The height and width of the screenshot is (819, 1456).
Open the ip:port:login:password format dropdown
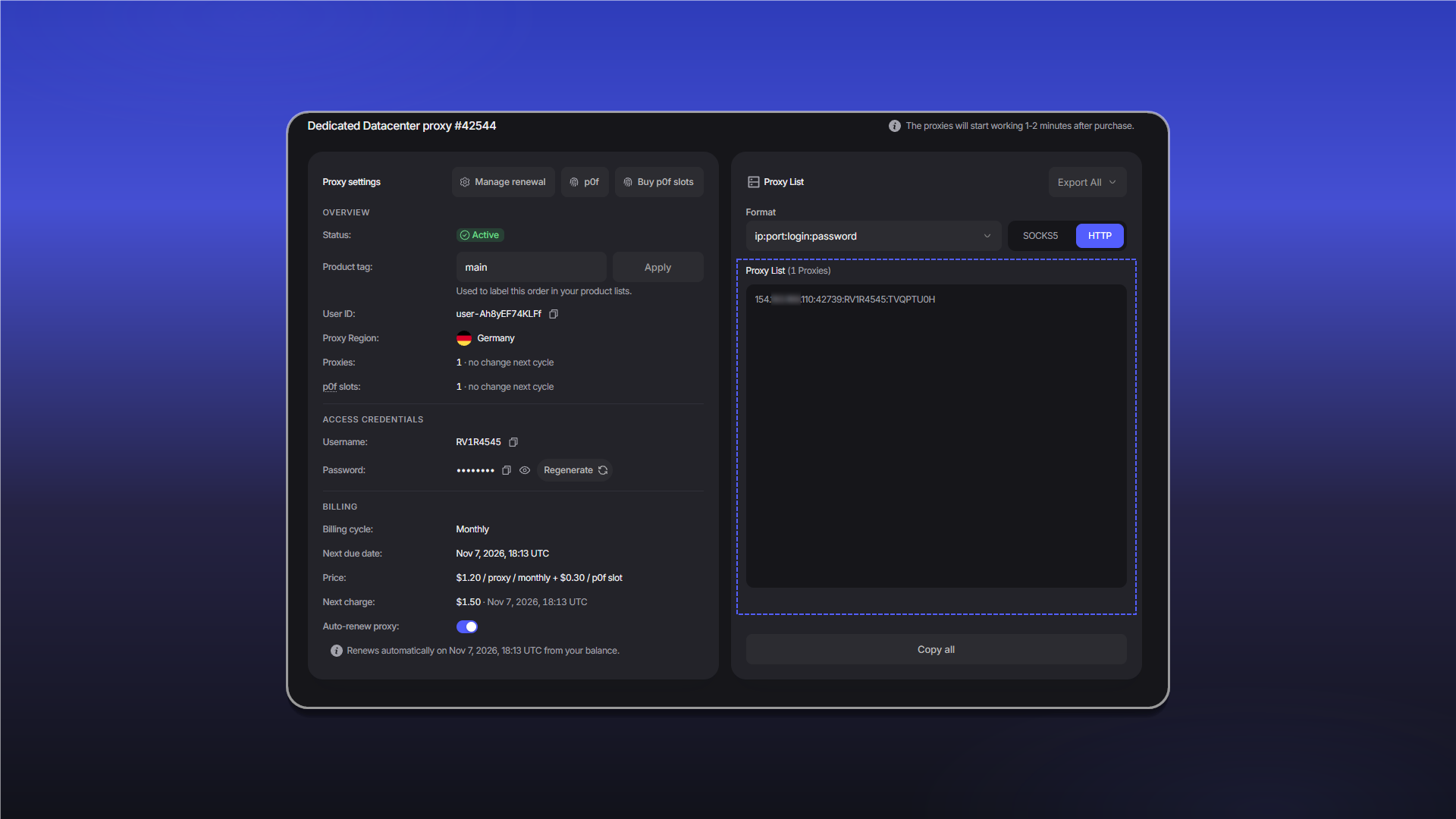coord(874,236)
